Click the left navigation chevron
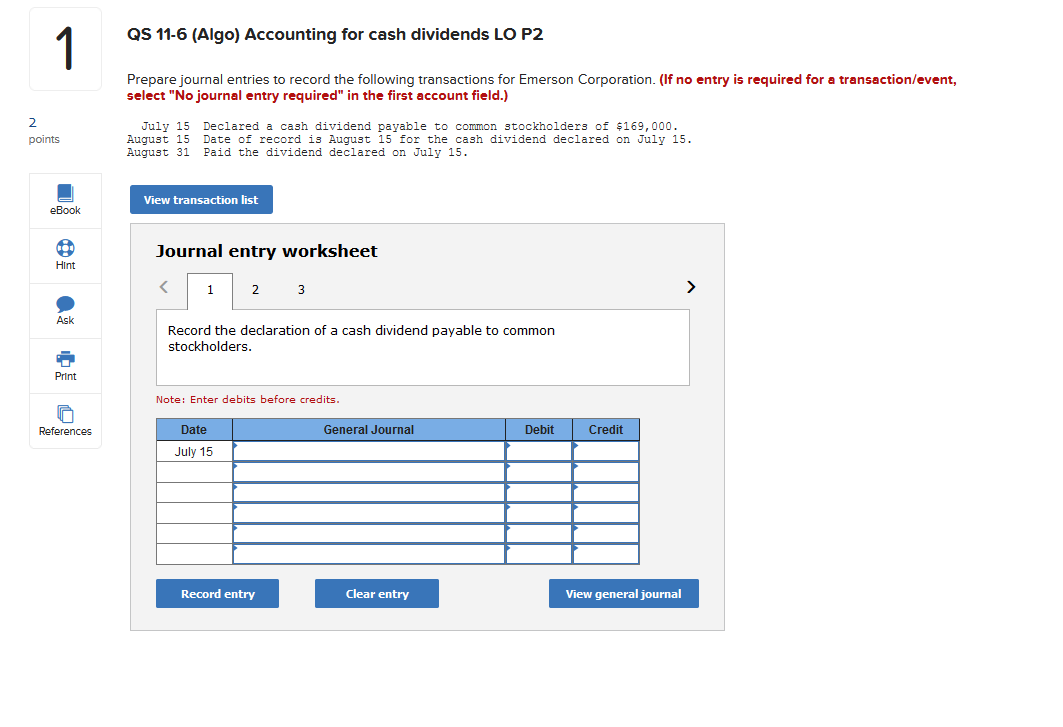Viewport: 1063px width, 727px height. 163,286
